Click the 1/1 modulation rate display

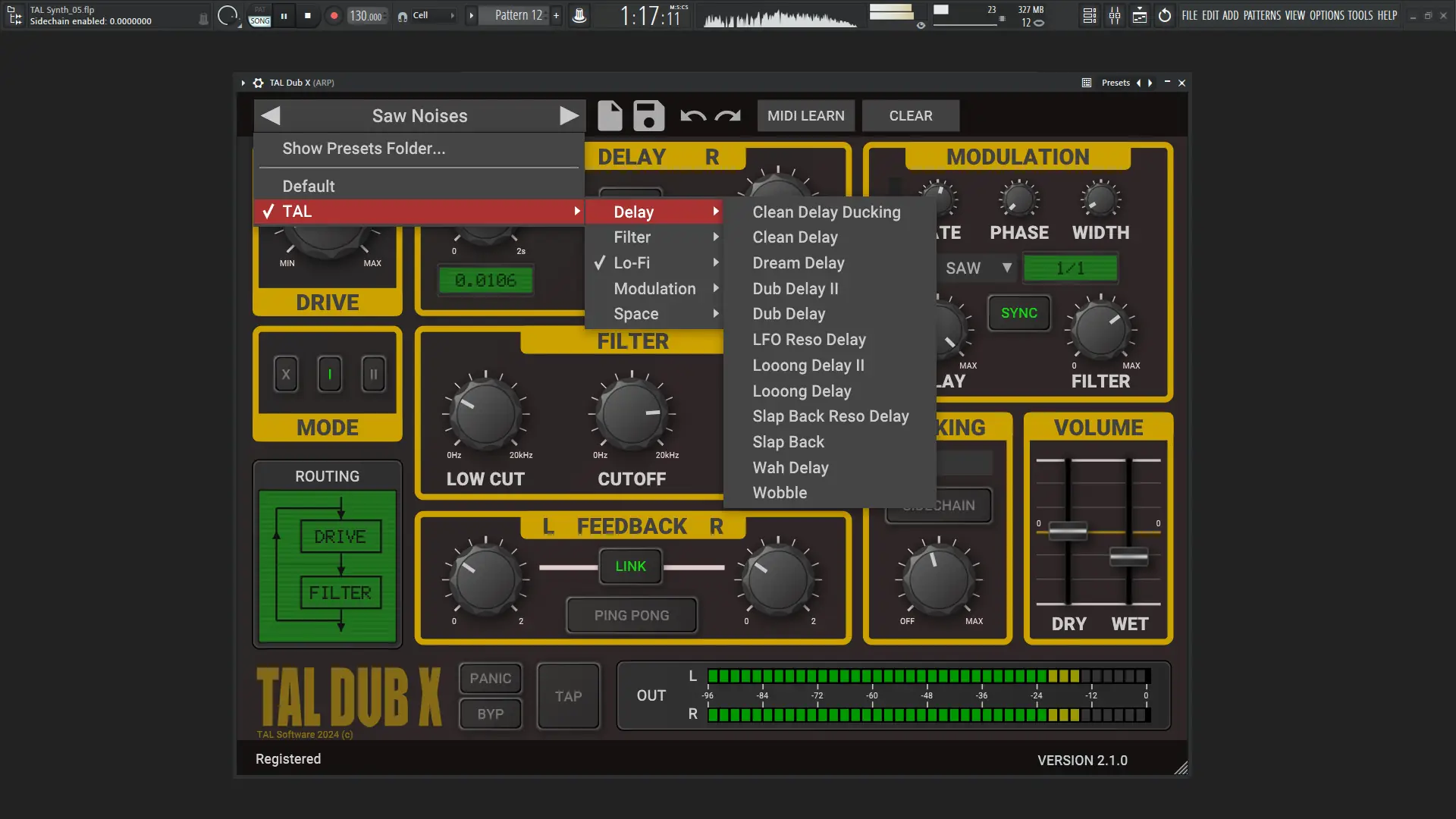(1070, 268)
